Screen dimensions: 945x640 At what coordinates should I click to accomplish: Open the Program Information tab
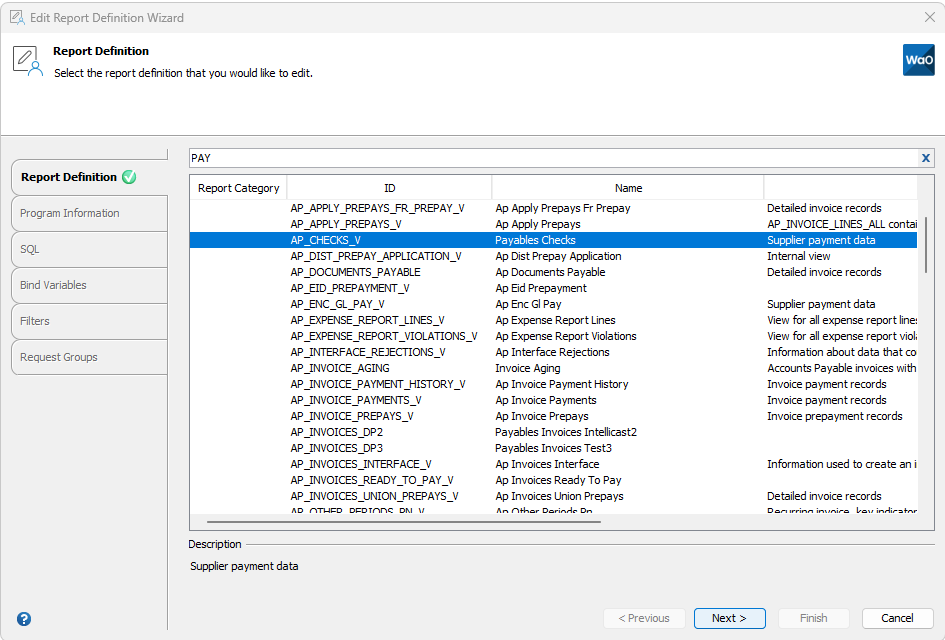tap(70, 213)
